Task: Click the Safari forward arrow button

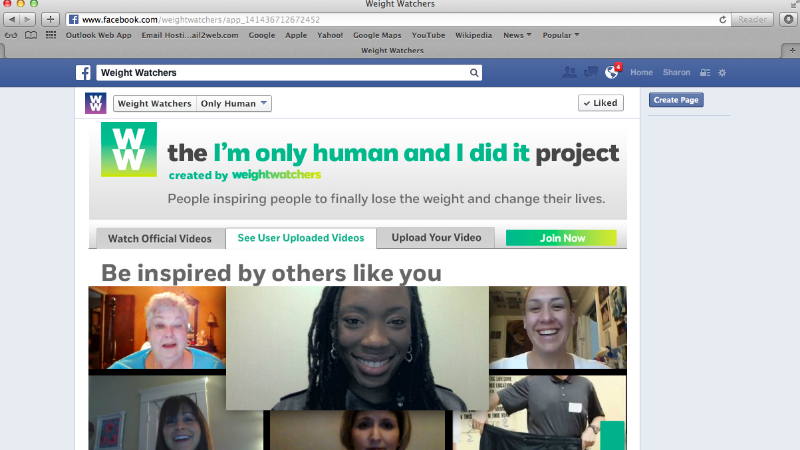Action: click(28, 19)
